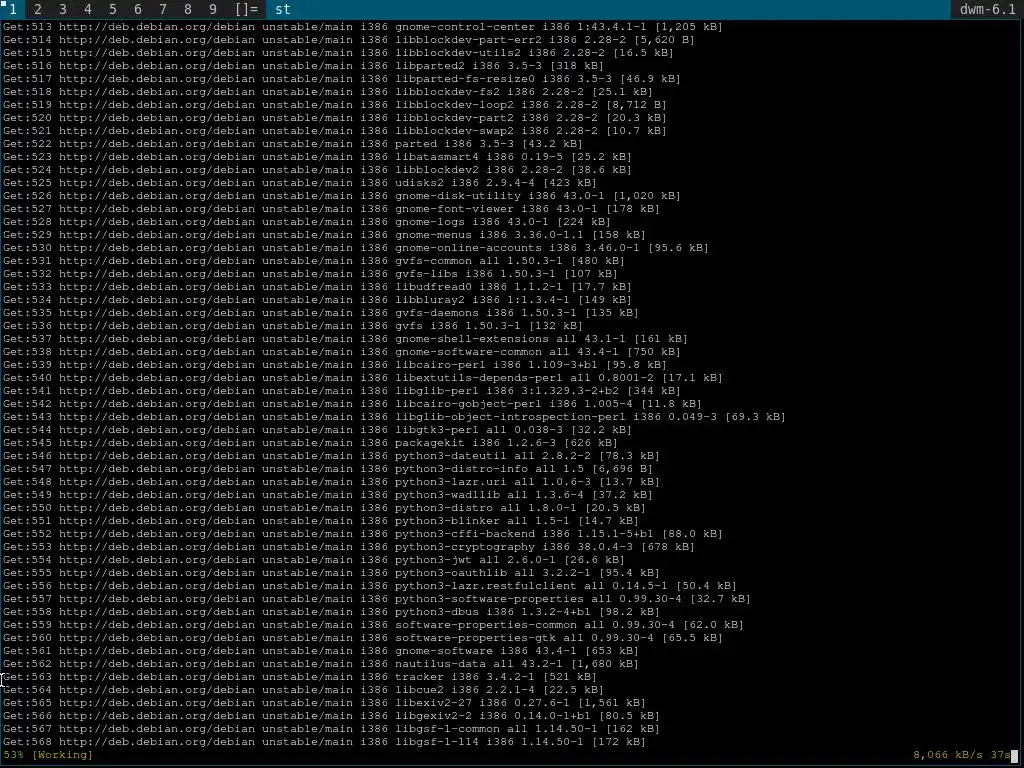The height and width of the screenshot is (768, 1024).
Task: Select the nautilus-data line Get:562
Action: pyautogui.click(x=321, y=664)
